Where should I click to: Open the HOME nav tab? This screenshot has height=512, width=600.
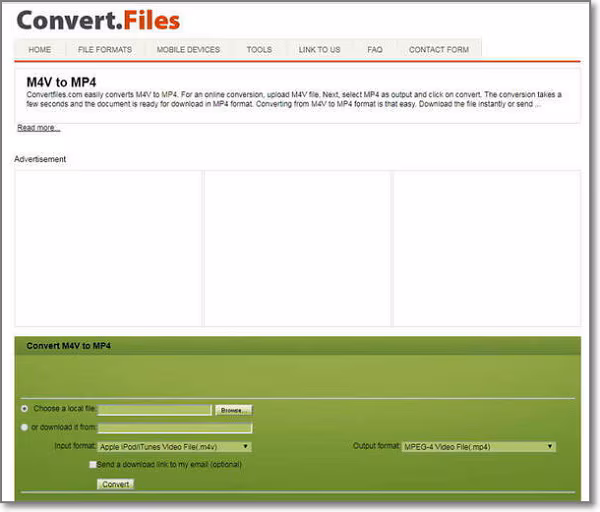tap(40, 49)
